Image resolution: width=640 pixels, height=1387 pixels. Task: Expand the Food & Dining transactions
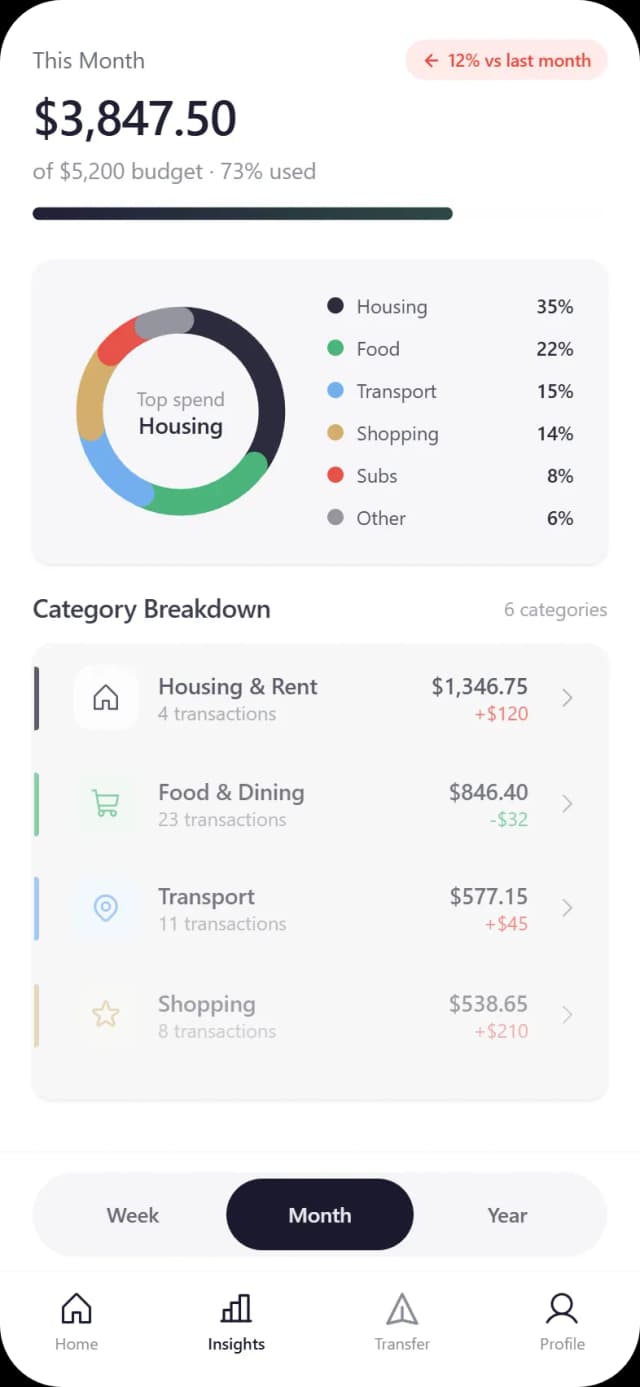(568, 803)
